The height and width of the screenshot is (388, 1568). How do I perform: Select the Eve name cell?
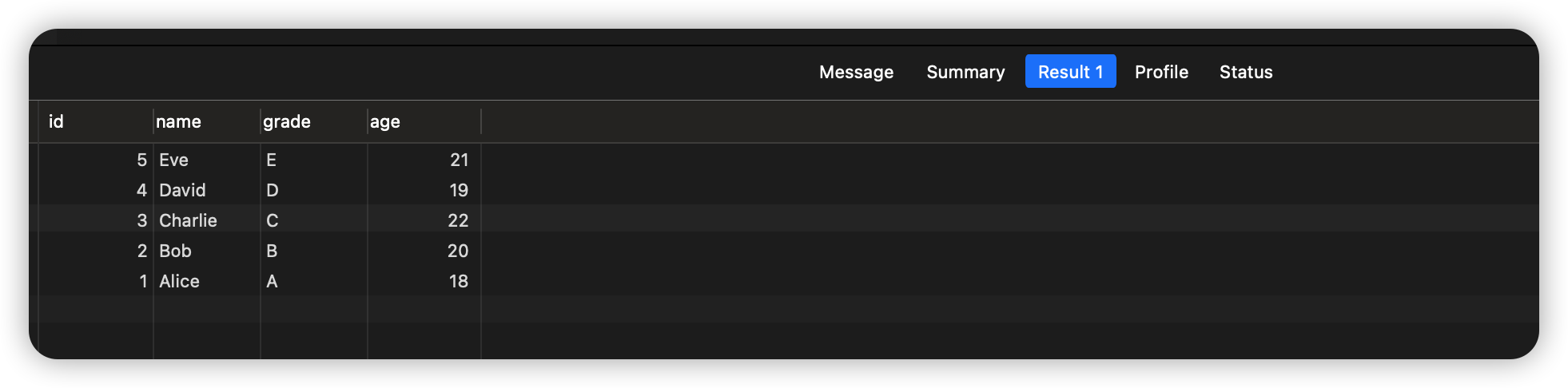coord(173,160)
